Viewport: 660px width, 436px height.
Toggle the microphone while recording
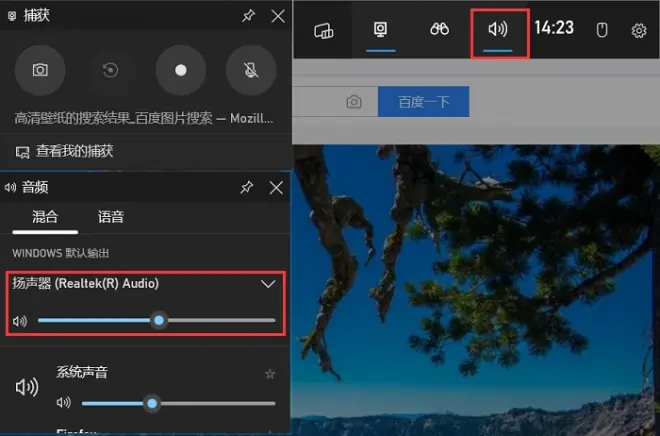[x=251, y=70]
